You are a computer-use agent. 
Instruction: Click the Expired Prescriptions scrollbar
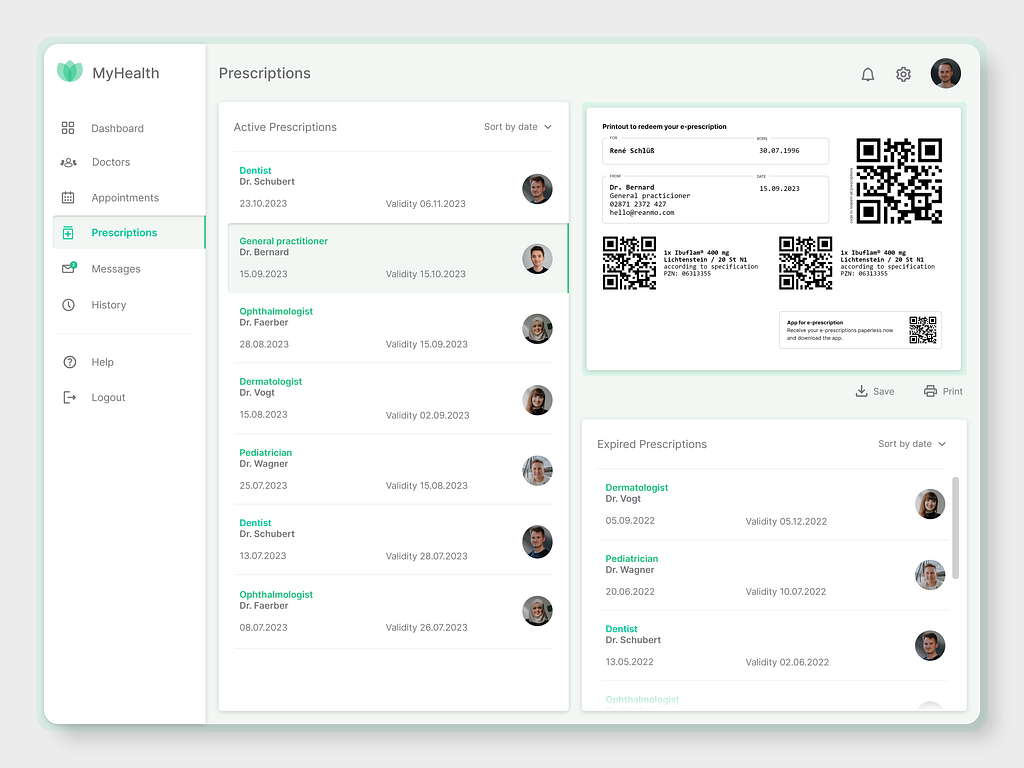[955, 527]
